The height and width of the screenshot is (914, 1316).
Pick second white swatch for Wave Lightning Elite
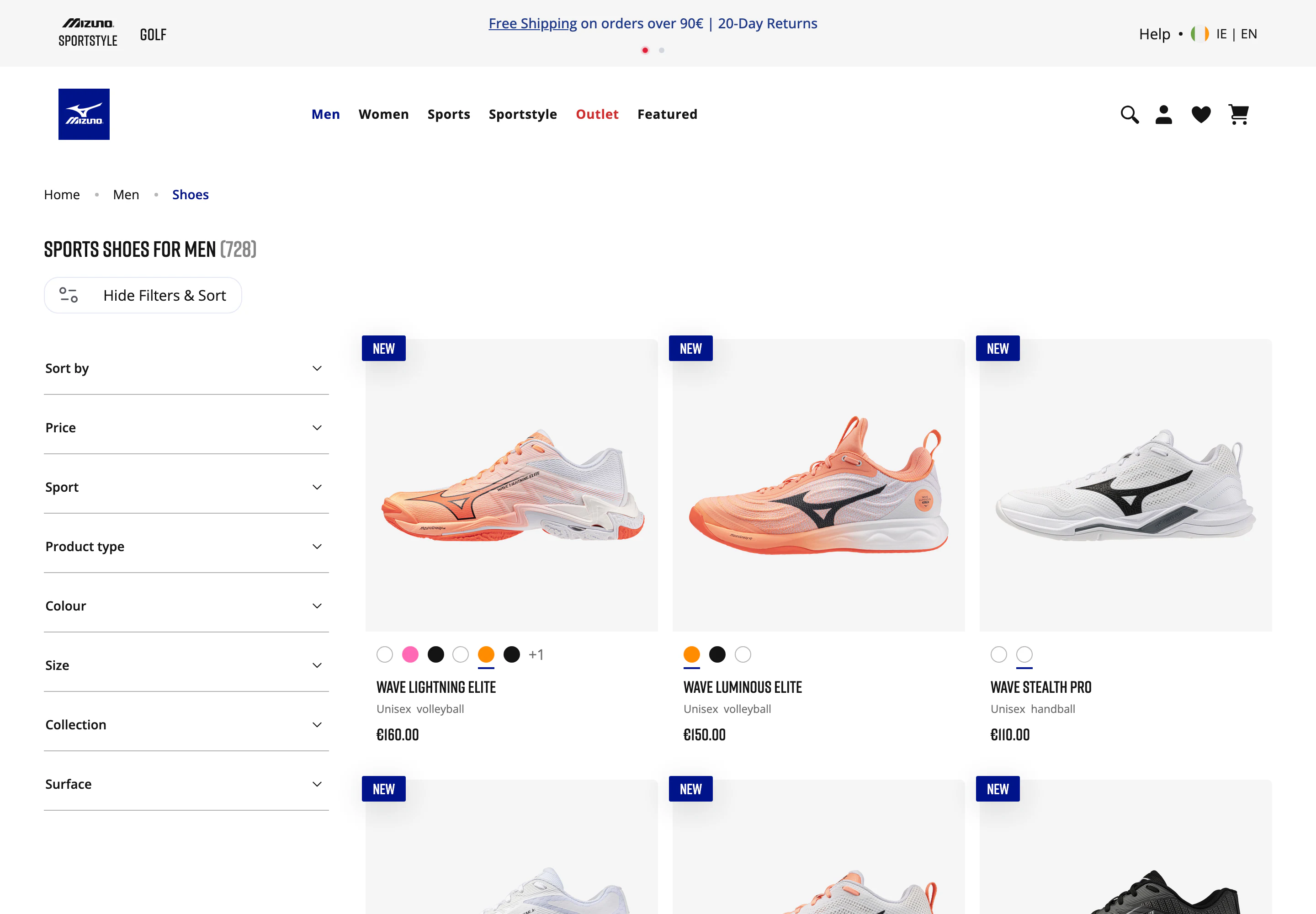coord(461,654)
